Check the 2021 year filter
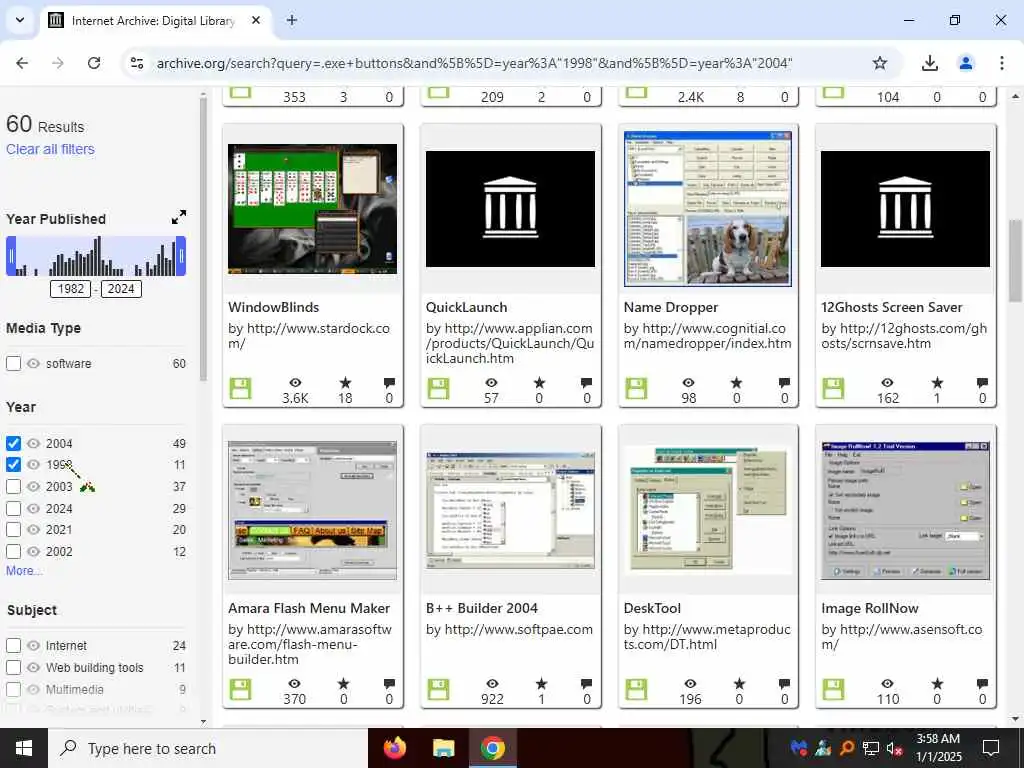 pos(13,530)
